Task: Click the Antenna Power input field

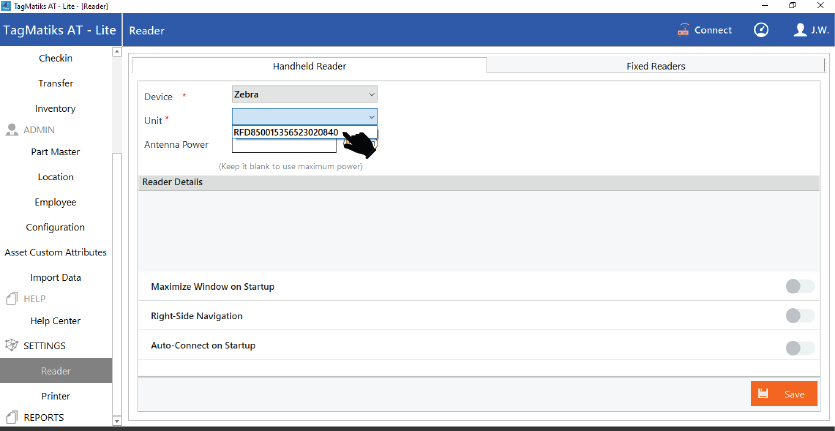Action: (284, 146)
